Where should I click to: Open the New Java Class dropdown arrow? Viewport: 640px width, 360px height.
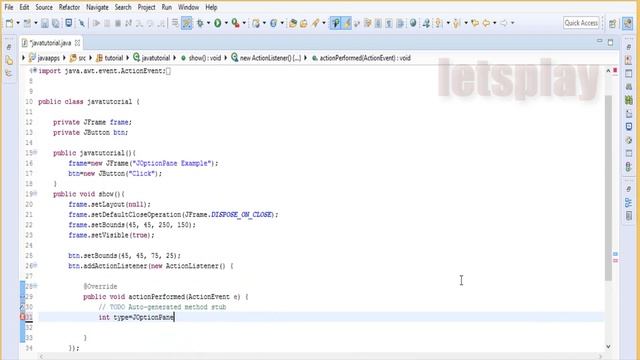pyautogui.click(x=282, y=23)
